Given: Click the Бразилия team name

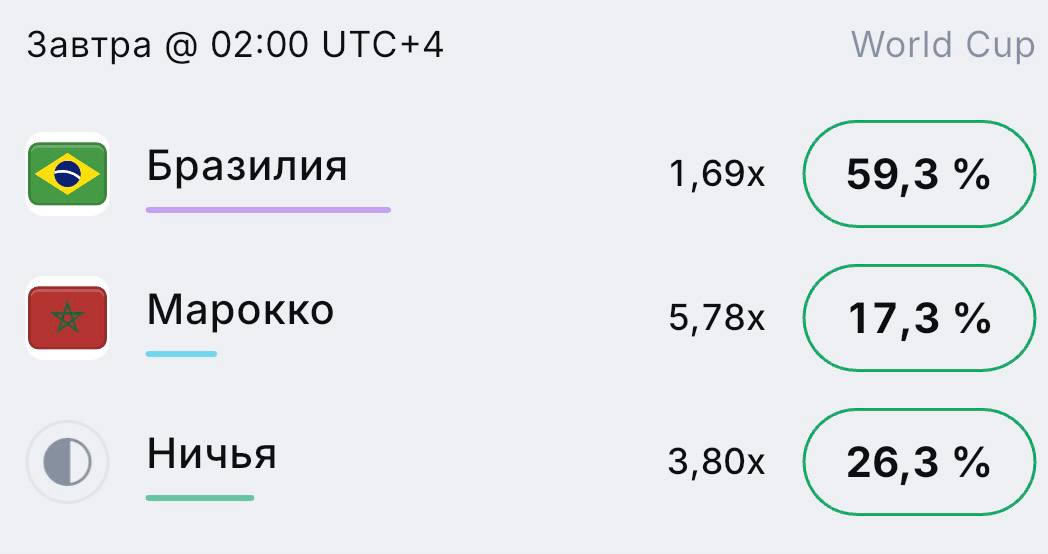Looking at the screenshot, I should (x=247, y=165).
